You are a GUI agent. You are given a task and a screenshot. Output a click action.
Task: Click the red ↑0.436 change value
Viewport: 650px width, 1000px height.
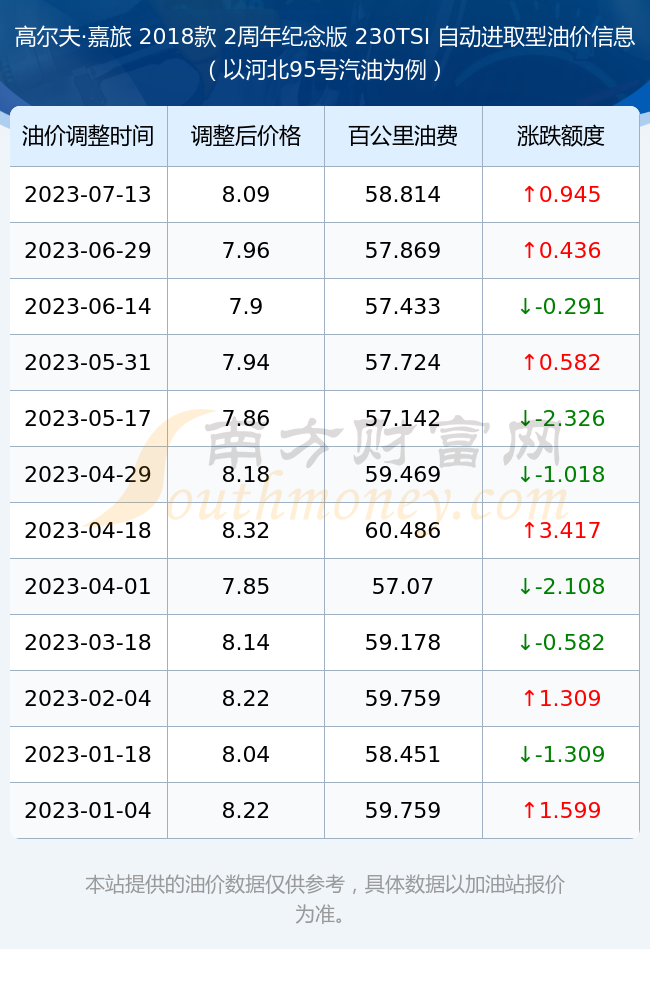pos(561,251)
